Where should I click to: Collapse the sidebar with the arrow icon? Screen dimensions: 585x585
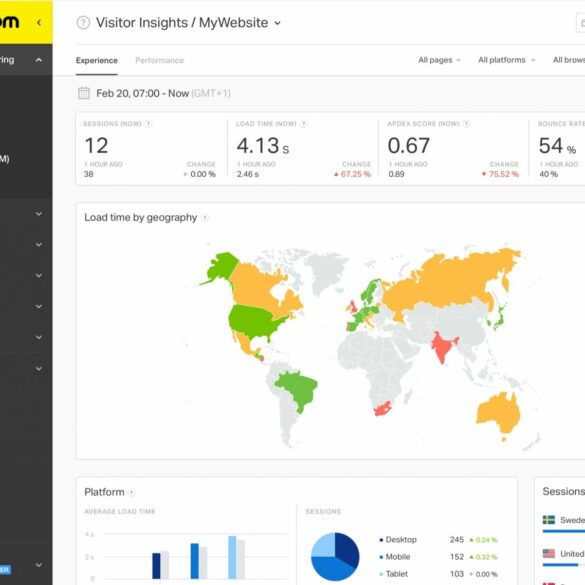point(39,23)
